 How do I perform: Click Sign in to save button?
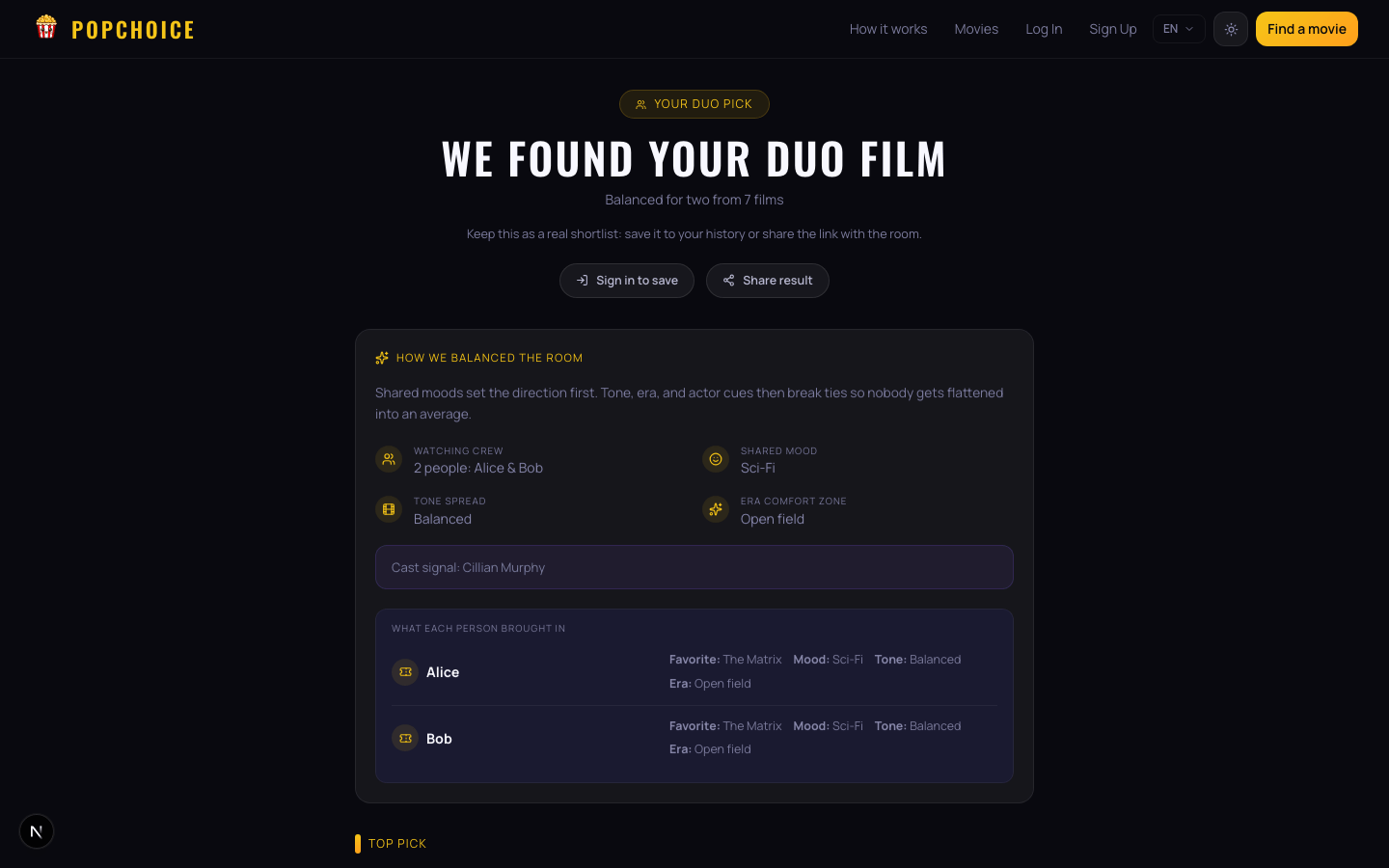(x=627, y=281)
